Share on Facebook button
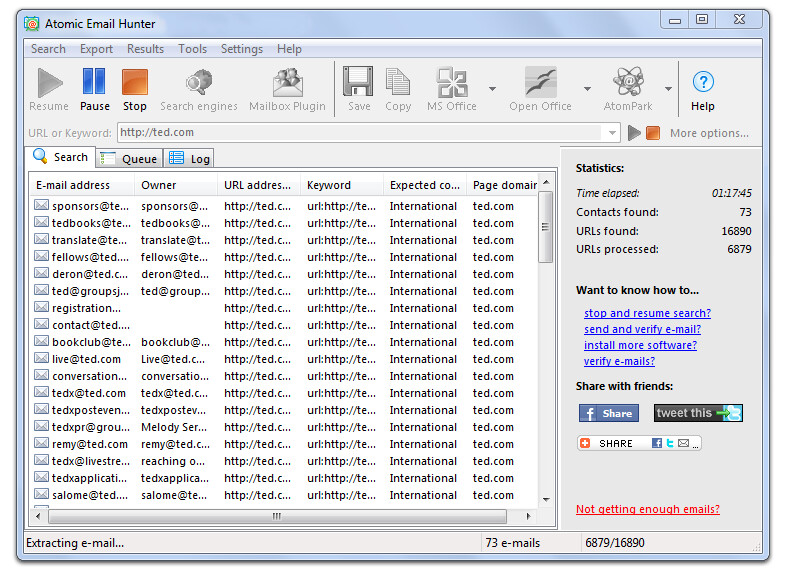 609,413
